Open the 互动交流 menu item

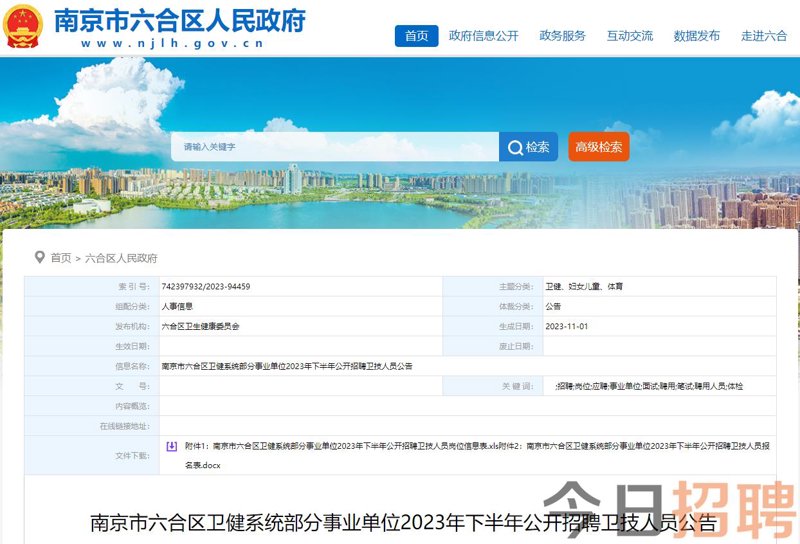(x=630, y=36)
